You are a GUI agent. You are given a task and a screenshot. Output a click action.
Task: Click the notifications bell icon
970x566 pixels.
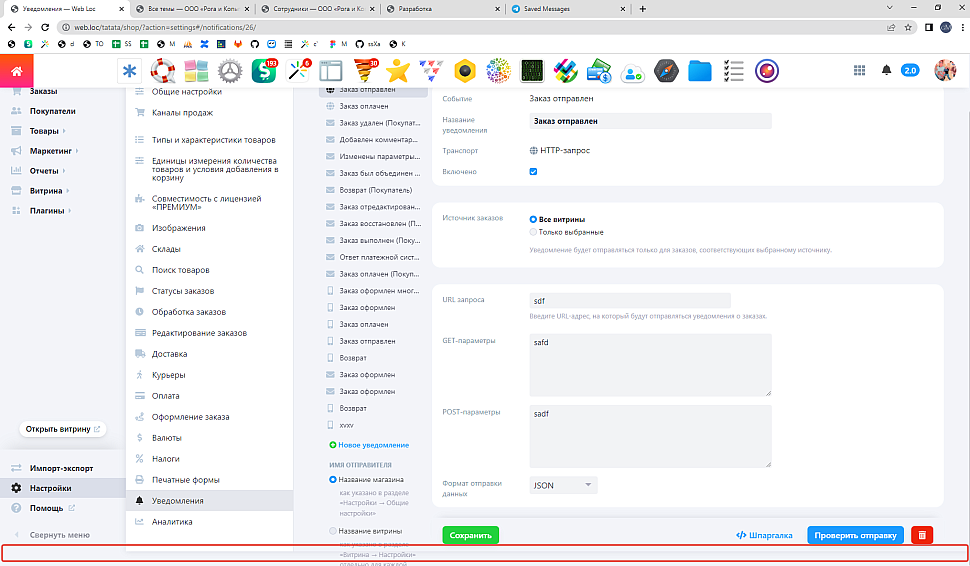886,71
